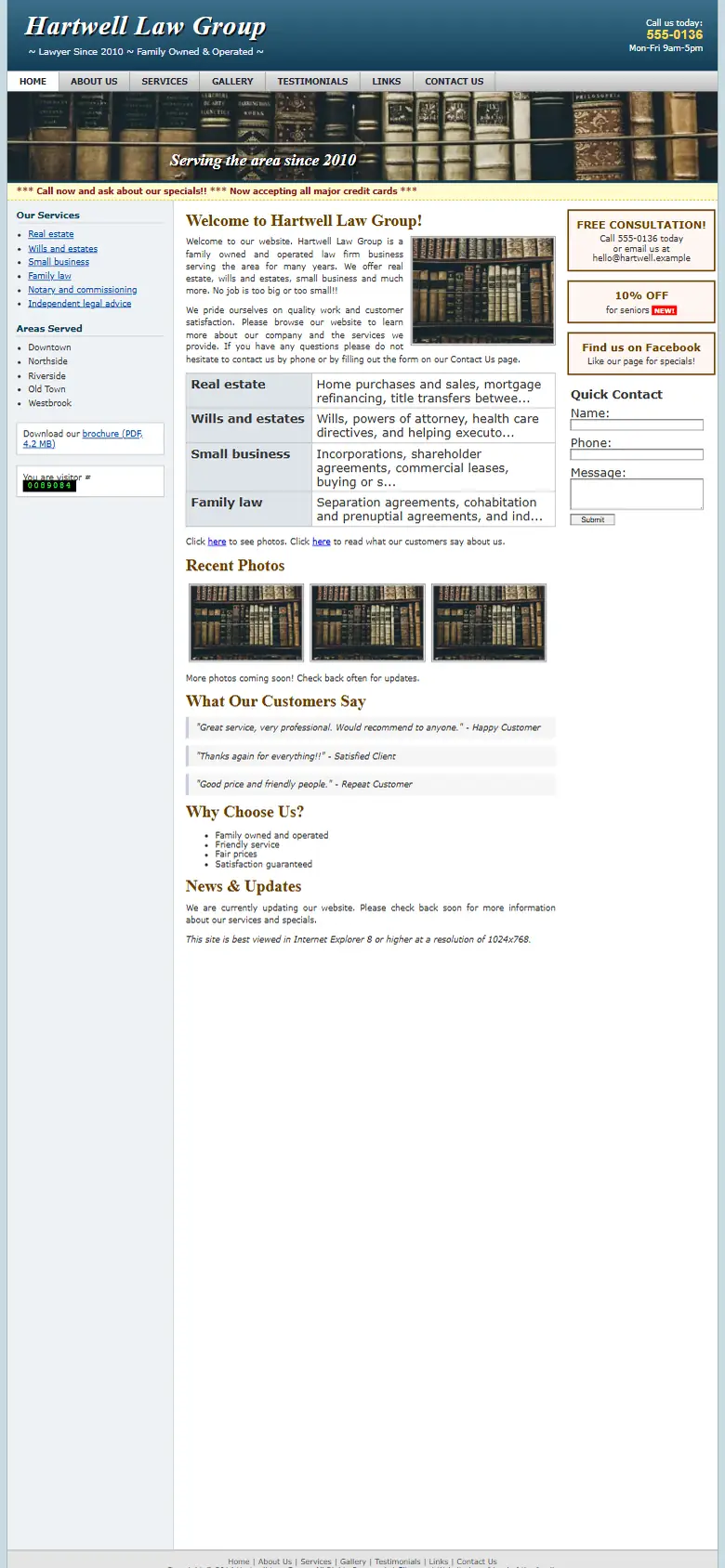Open the footer Gallery link
Image resolution: width=725 pixels, height=1568 pixels.
tap(353, 1561)
